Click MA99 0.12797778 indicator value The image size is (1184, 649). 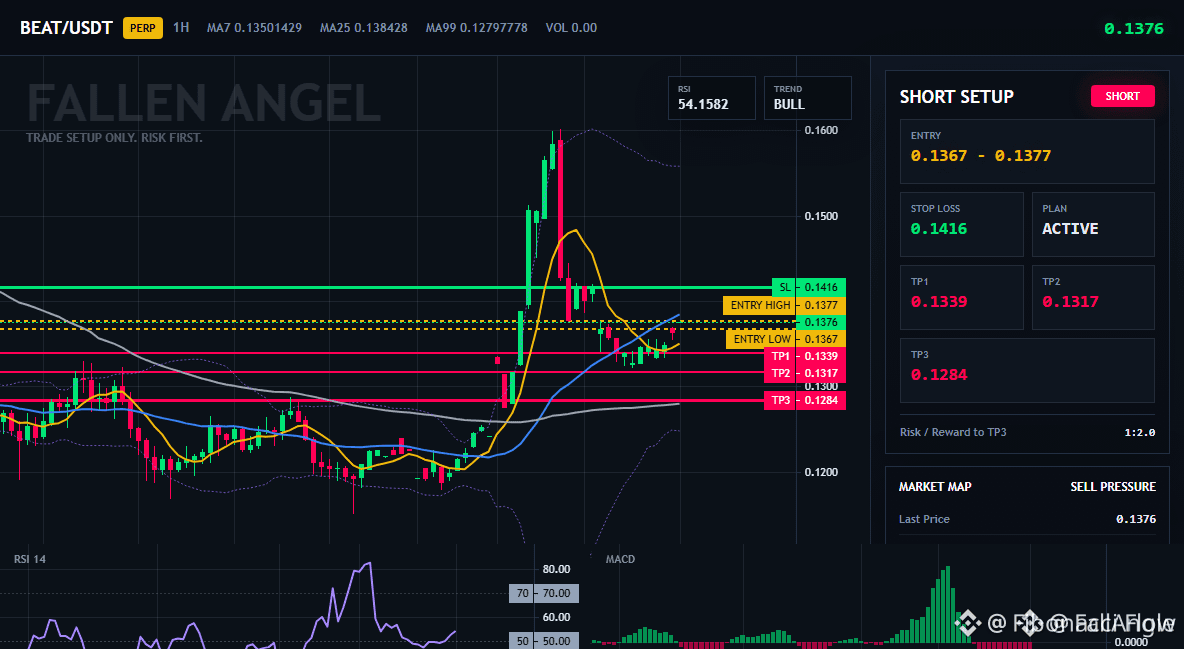476,28
